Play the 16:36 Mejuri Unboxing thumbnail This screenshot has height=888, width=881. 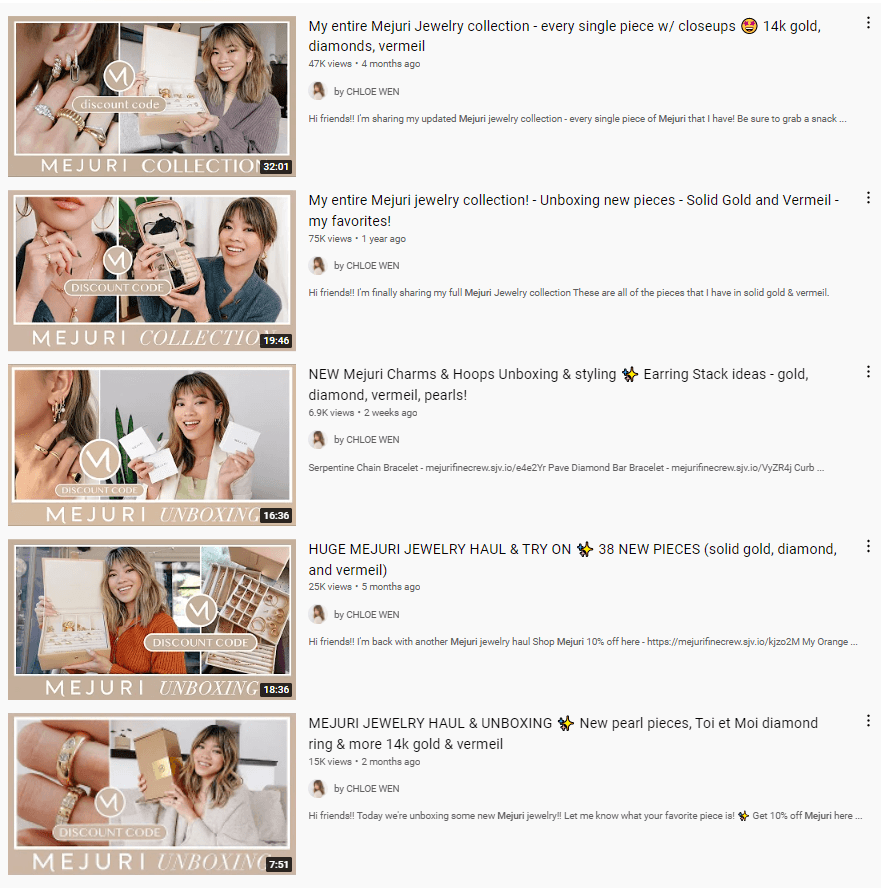click(152, 445)
